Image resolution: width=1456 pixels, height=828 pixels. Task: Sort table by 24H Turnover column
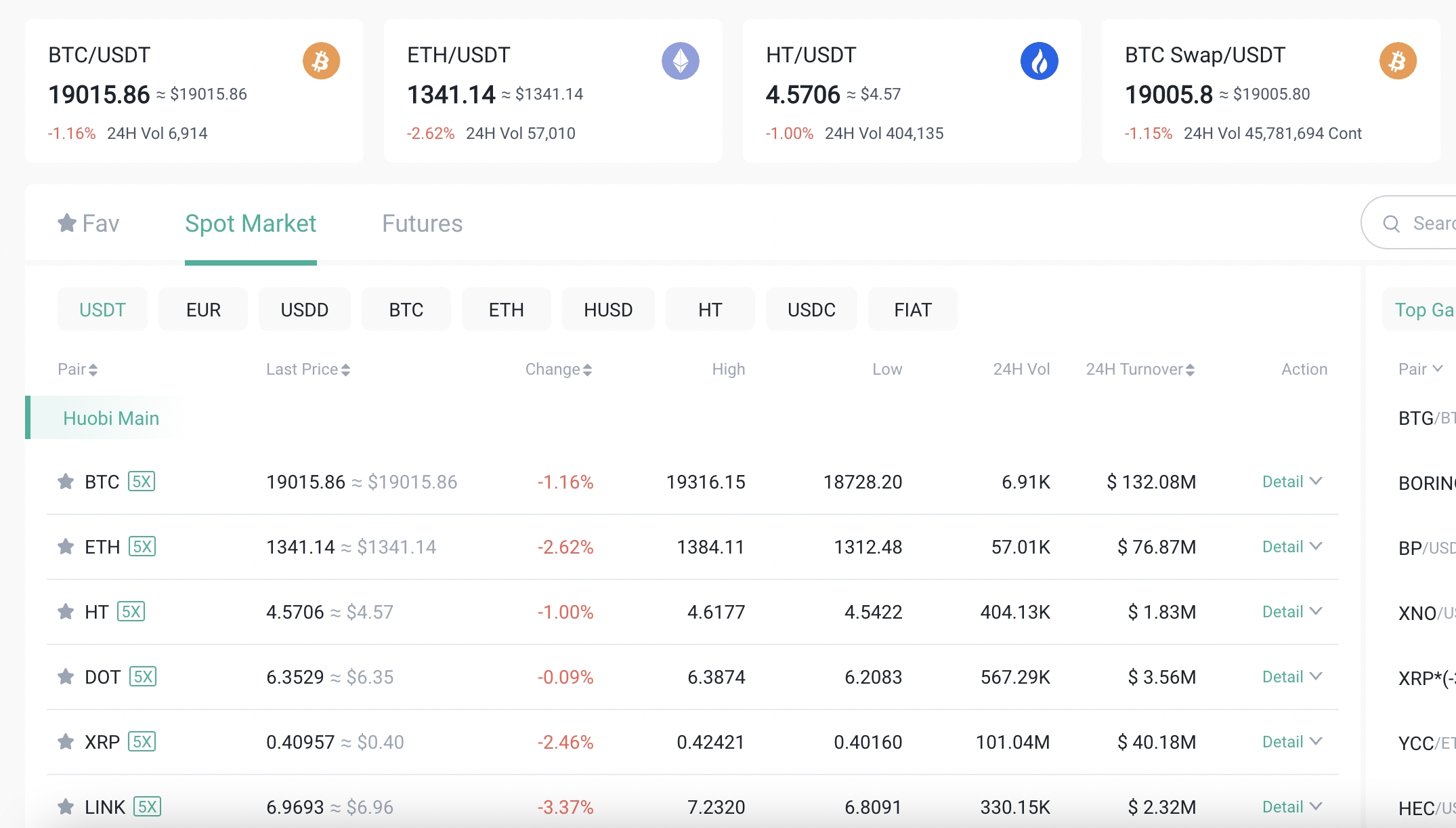pos(1140,369)
